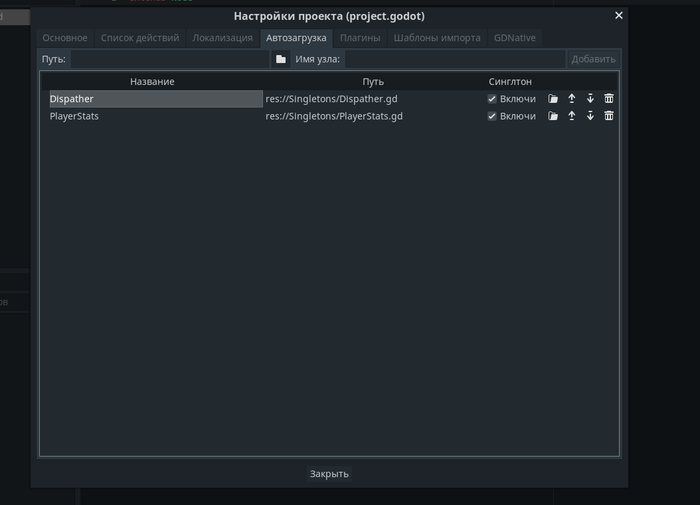Click the Добавить button

click(x=593, y=59)
